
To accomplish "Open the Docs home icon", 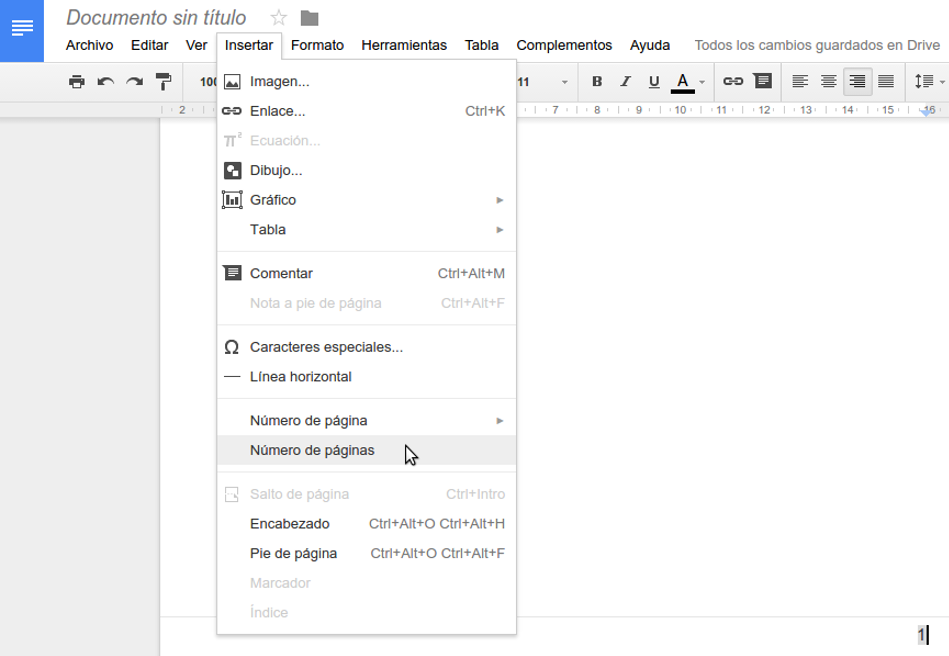I will click(22, 28).
